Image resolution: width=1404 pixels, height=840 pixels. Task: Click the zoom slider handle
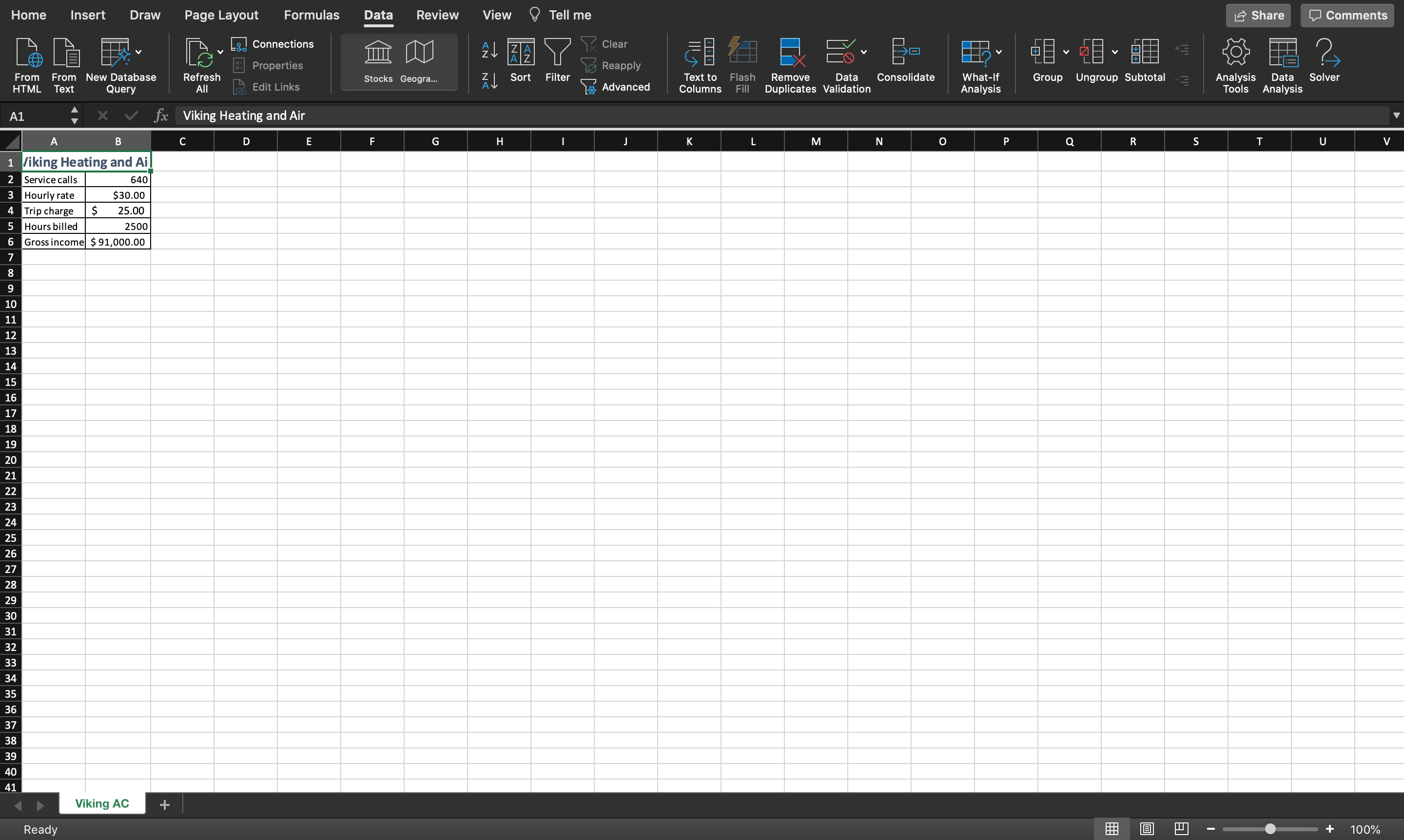pyautogui.click(x=1270, y=829)
